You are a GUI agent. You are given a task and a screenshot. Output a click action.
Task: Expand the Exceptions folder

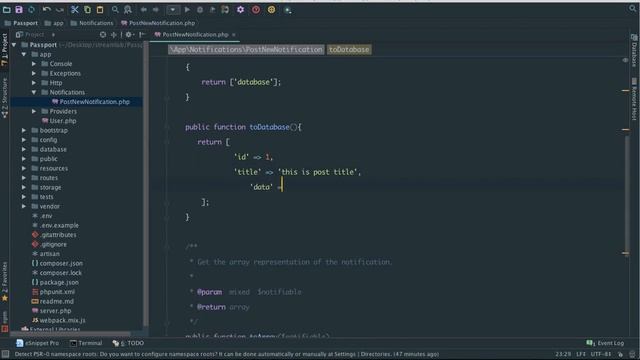point(34,73)
